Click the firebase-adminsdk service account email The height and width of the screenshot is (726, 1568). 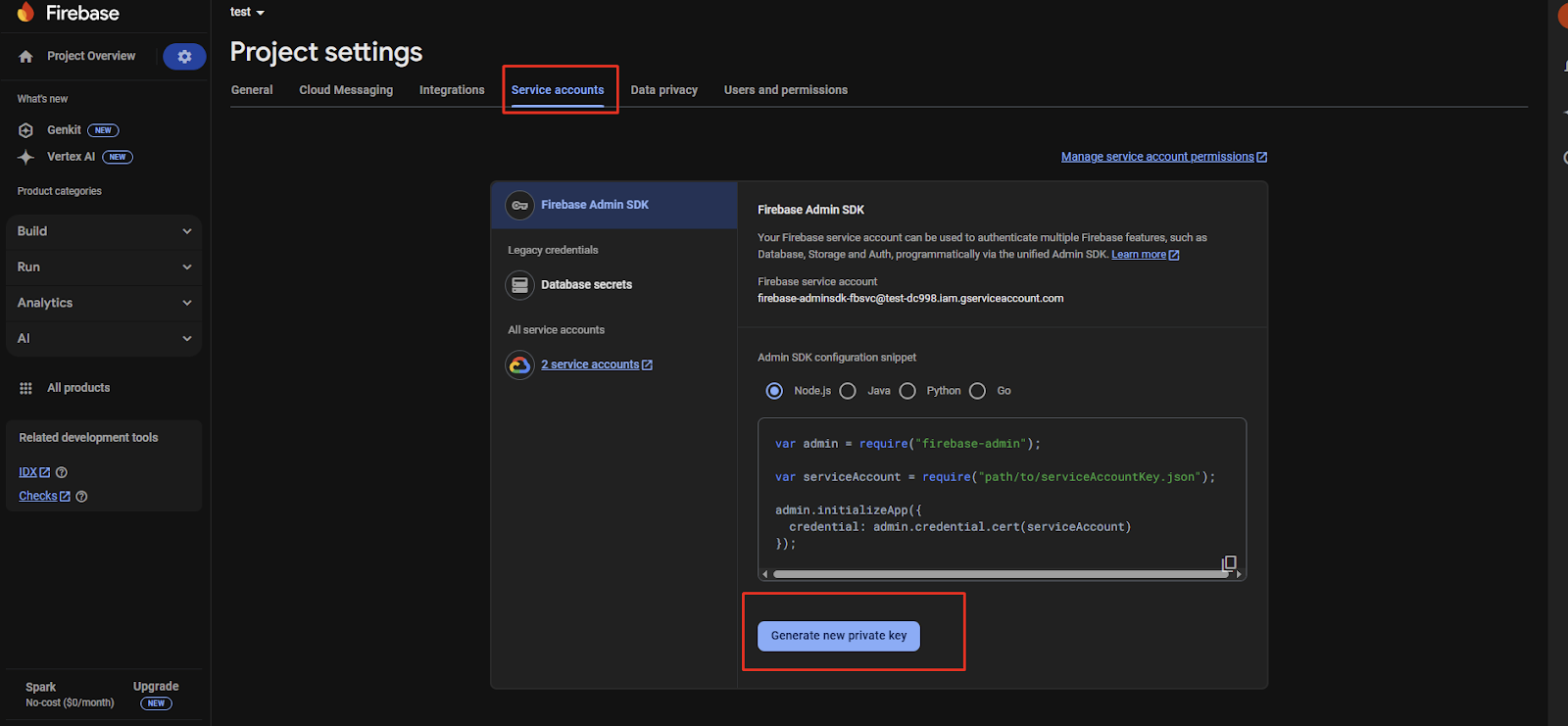910,299
